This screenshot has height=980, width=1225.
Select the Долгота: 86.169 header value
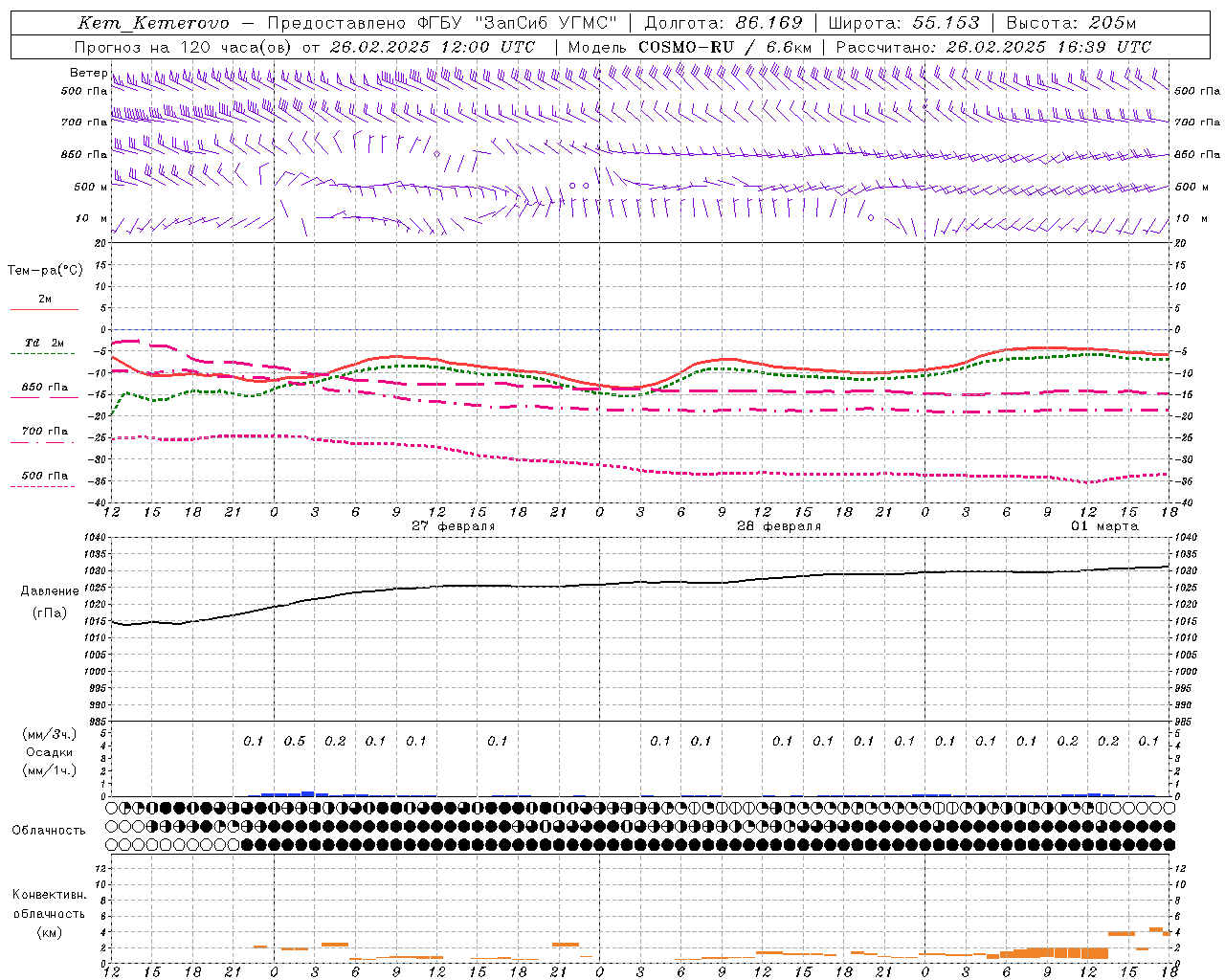click(724, 23)
